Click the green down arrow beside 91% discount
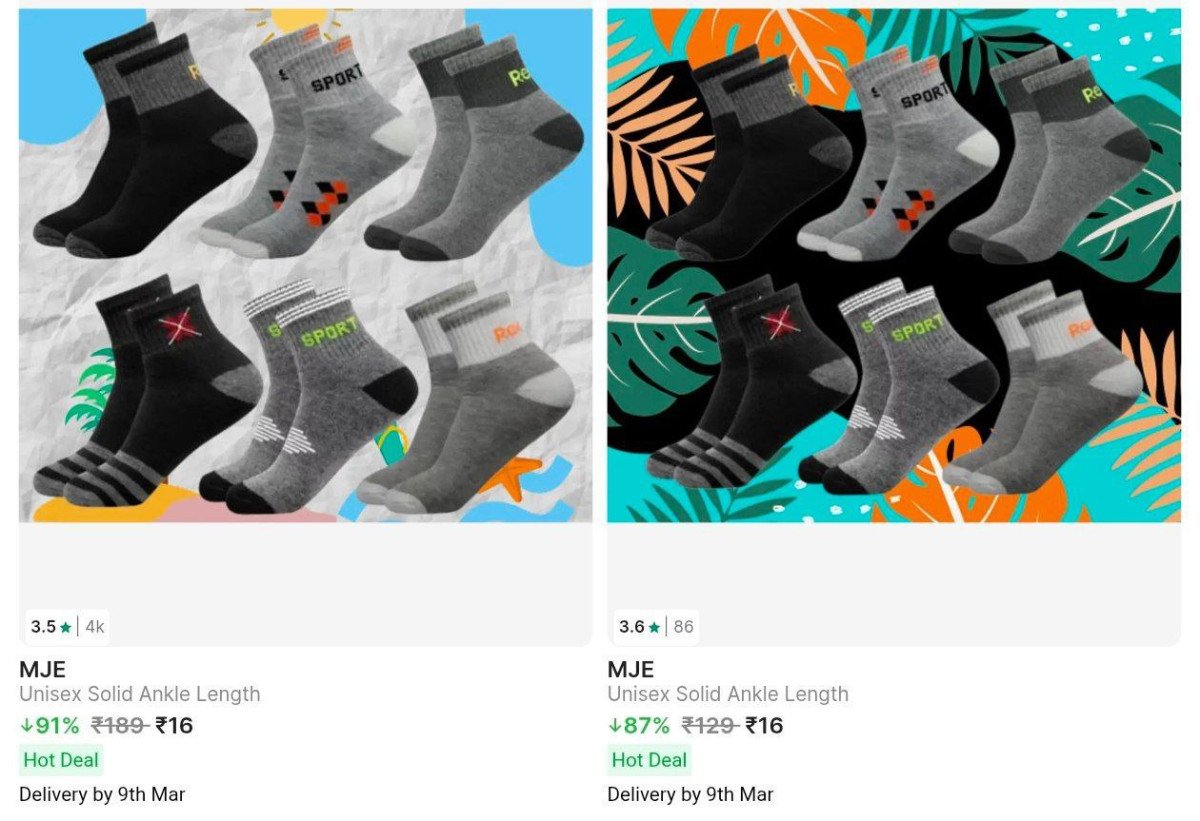Viewport: 1200px width, 821px height. click(26, 725)
